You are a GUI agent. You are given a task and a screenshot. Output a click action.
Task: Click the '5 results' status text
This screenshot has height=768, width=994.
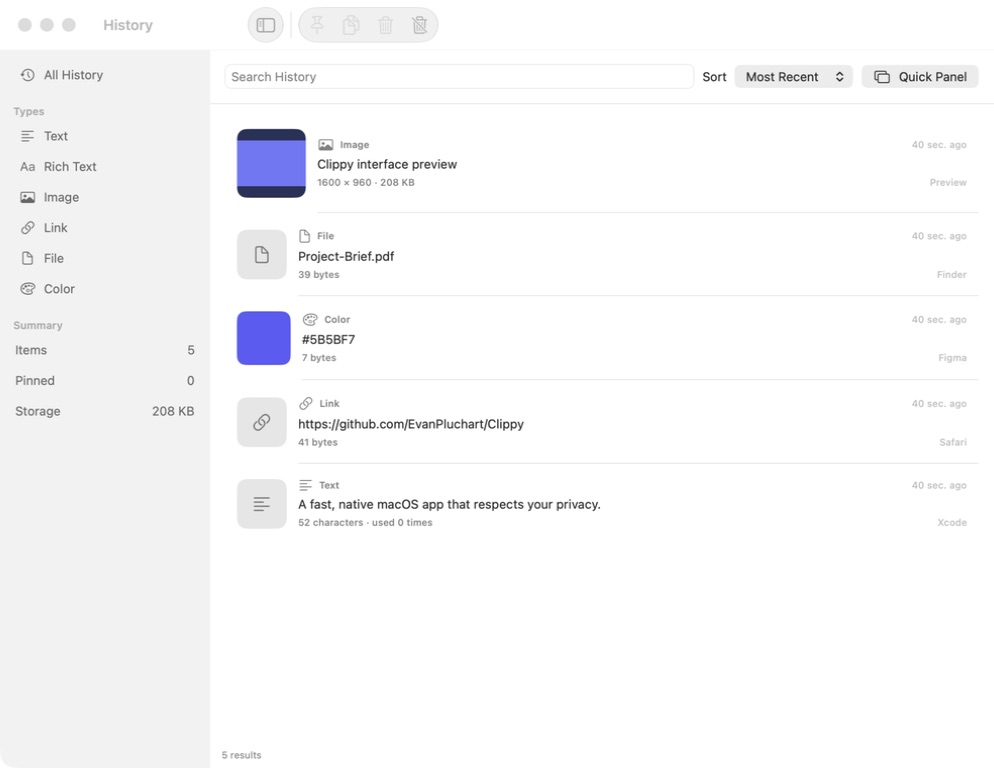242,755
